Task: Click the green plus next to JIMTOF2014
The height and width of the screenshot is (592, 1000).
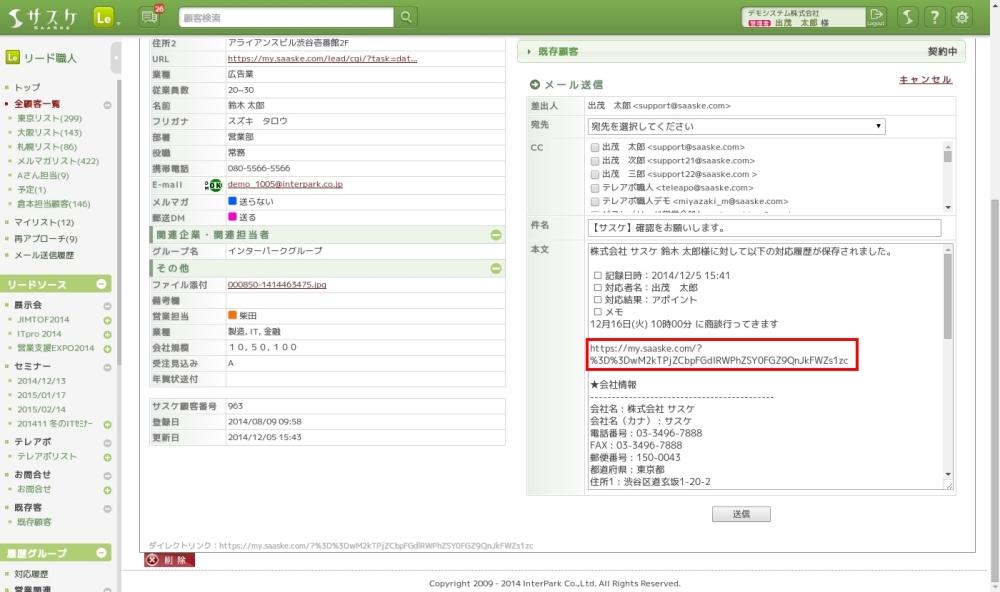Action: click(107, 320)
